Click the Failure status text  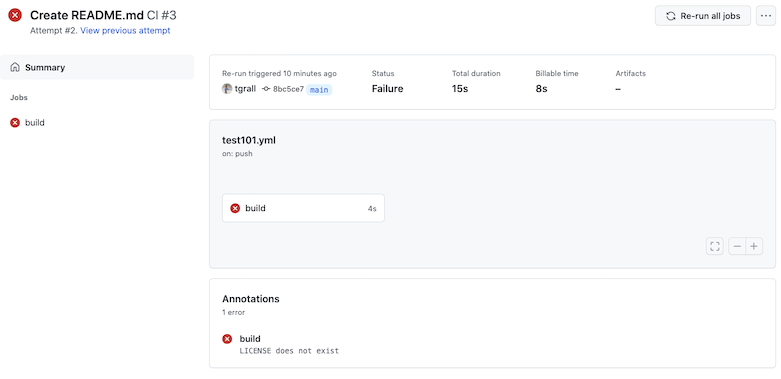pos(388,89)
